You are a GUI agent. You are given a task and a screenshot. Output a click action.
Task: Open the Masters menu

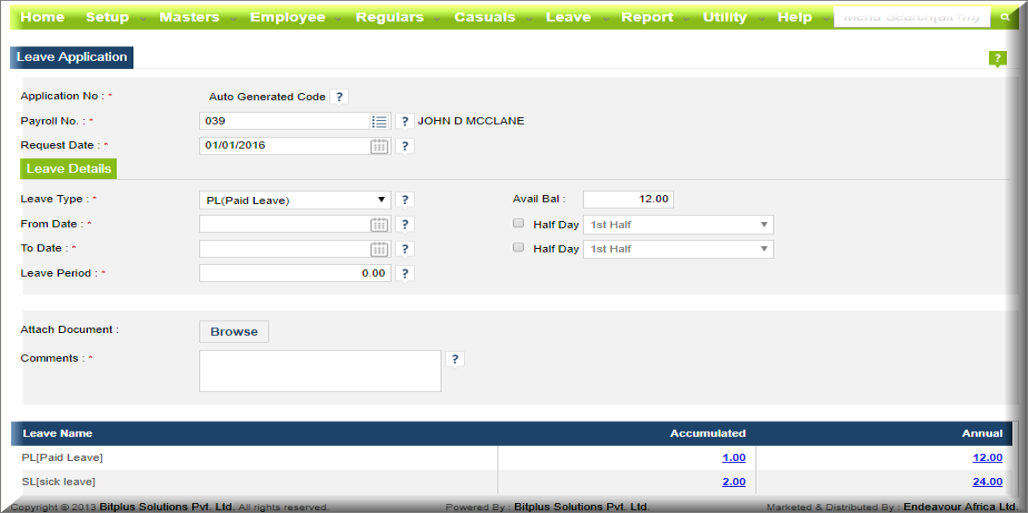click(x=189, y=18)
